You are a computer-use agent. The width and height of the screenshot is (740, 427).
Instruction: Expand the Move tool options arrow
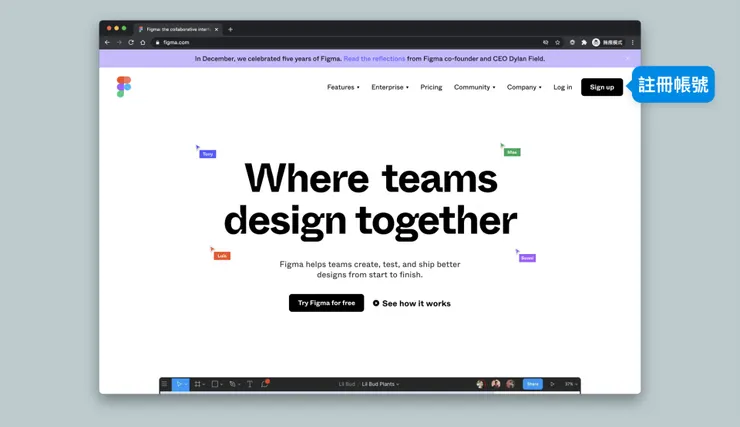(x=186, y=385)
